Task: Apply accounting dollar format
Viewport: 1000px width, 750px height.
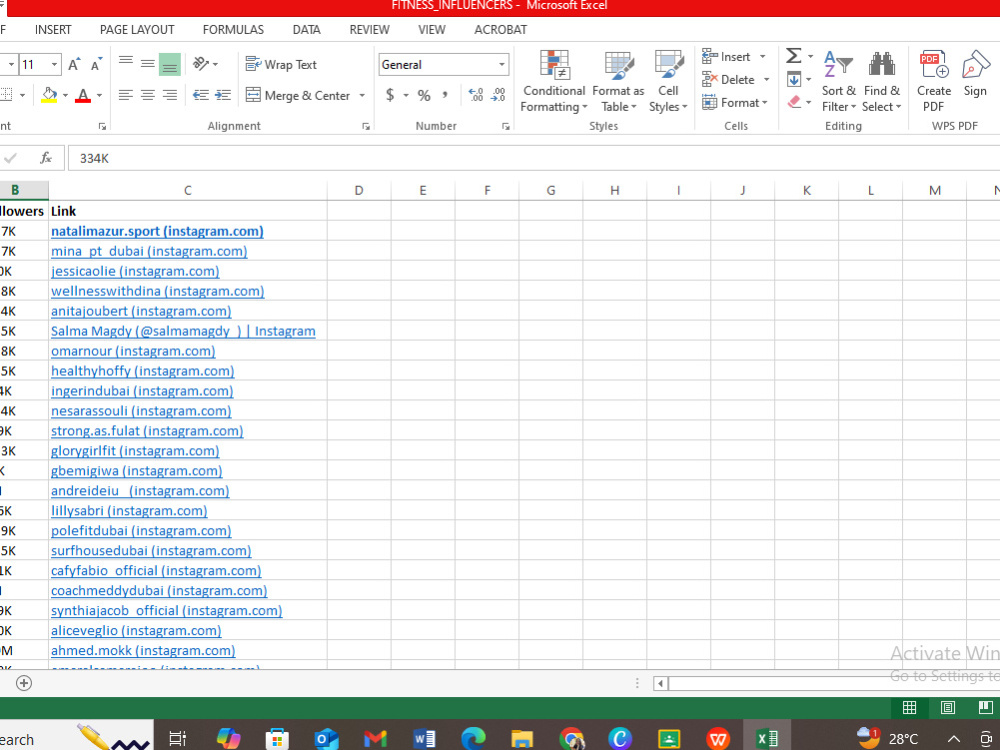Action: [390, 96]
